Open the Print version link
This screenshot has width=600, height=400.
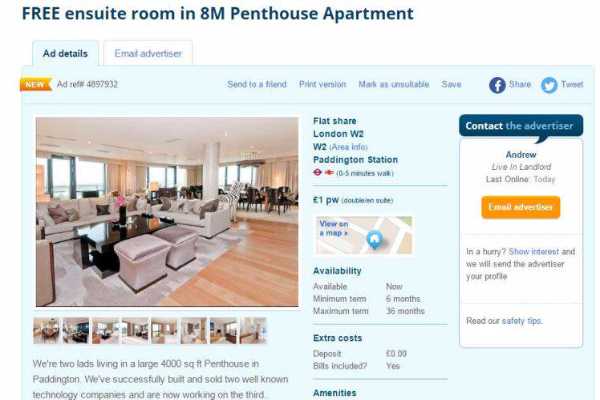click(x=323, y=84)
